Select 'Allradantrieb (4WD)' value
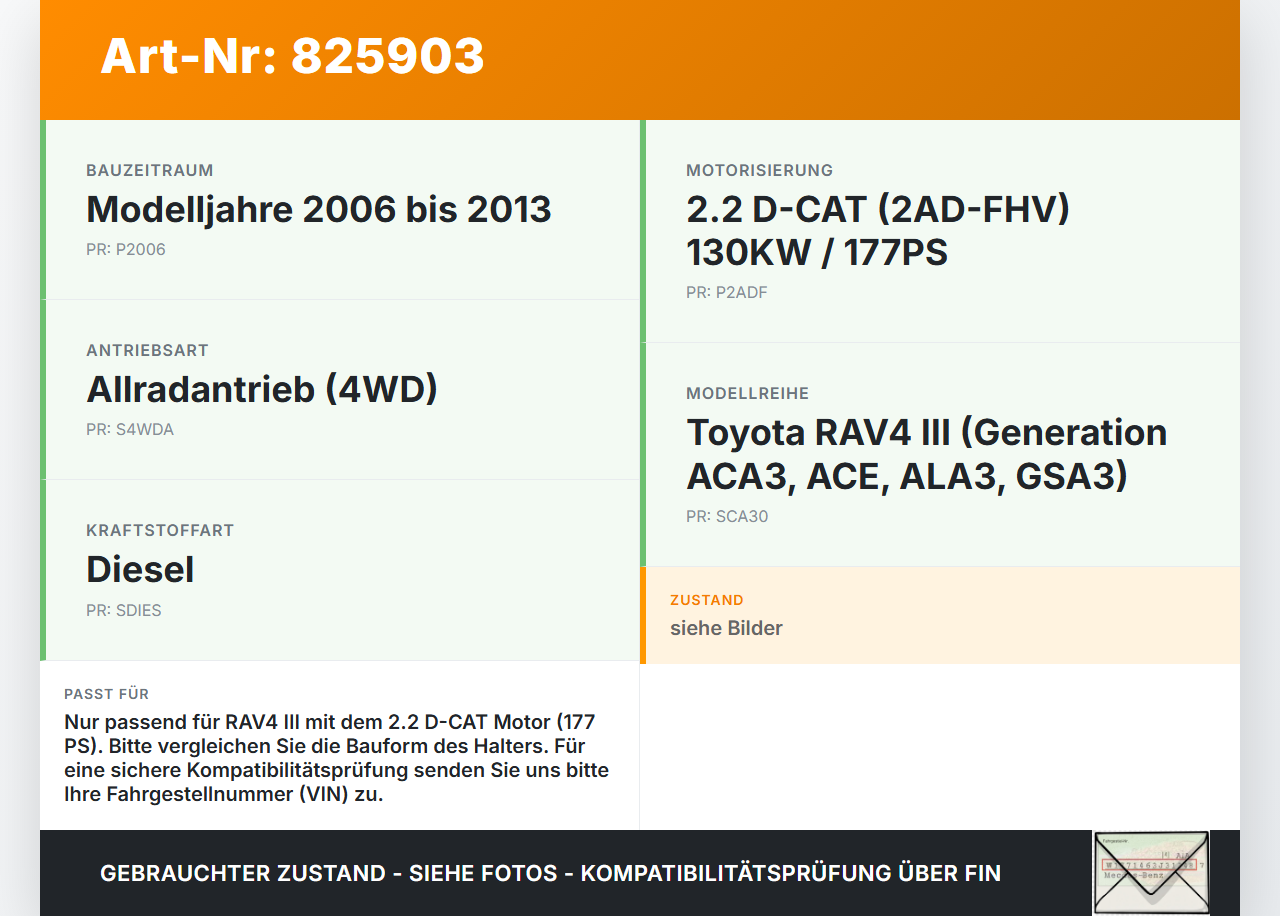The height and width of the screenshot is (916, 1280). point(262,389)
